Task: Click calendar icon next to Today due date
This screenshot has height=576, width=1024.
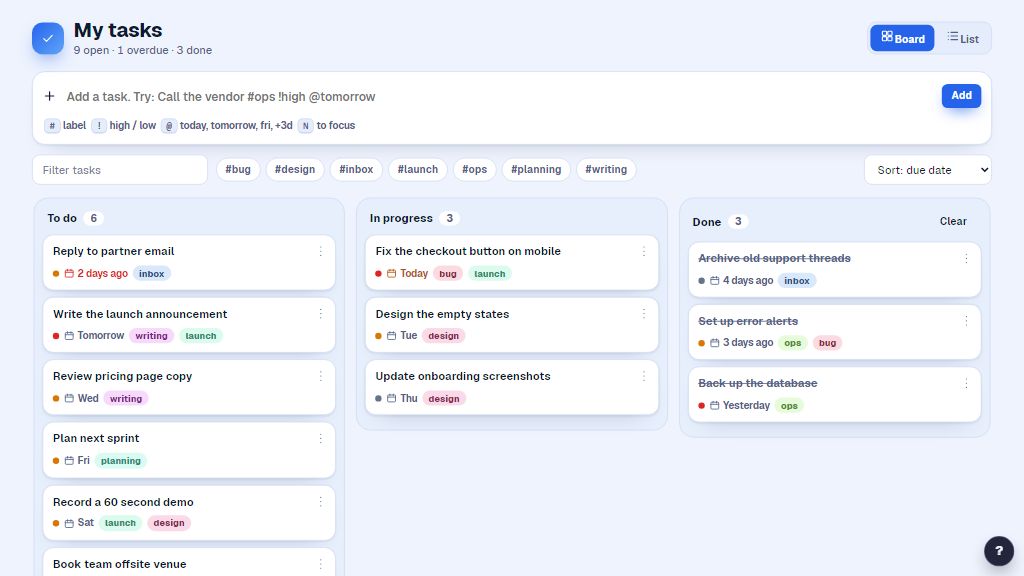Action: click(x=392, y=274)
